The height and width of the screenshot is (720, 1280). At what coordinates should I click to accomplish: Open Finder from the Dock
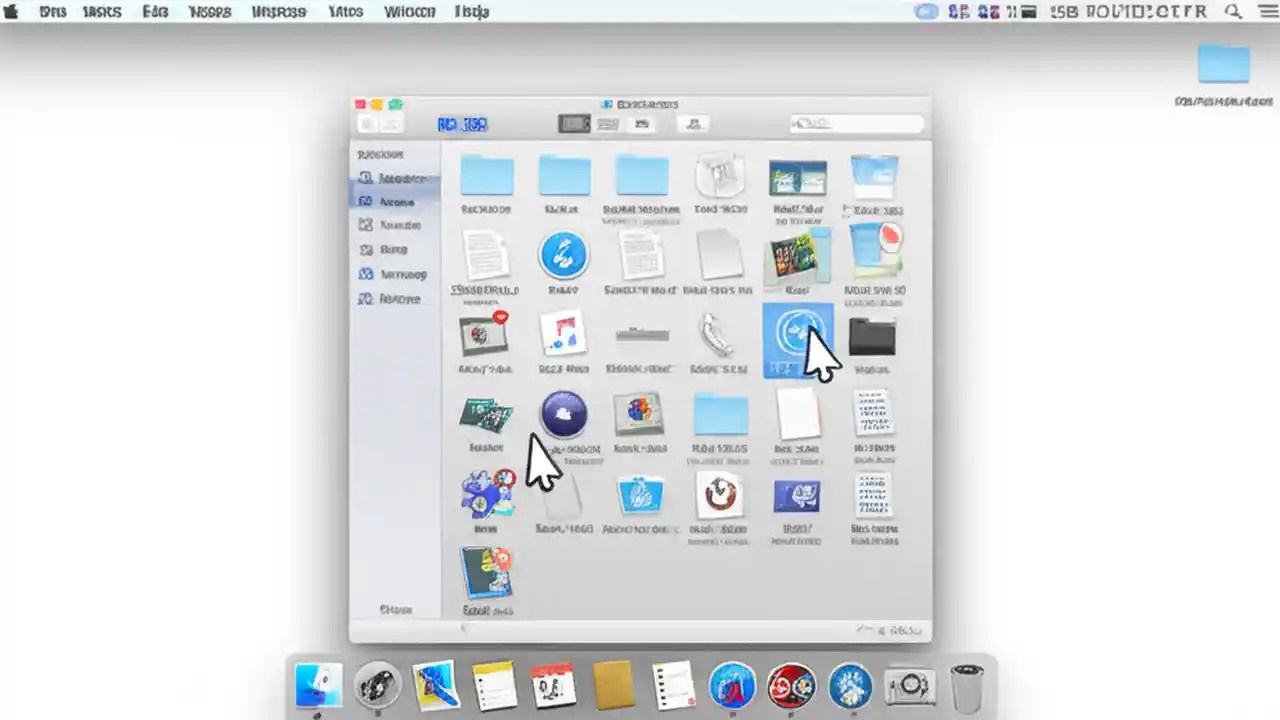tap(318, 685)
